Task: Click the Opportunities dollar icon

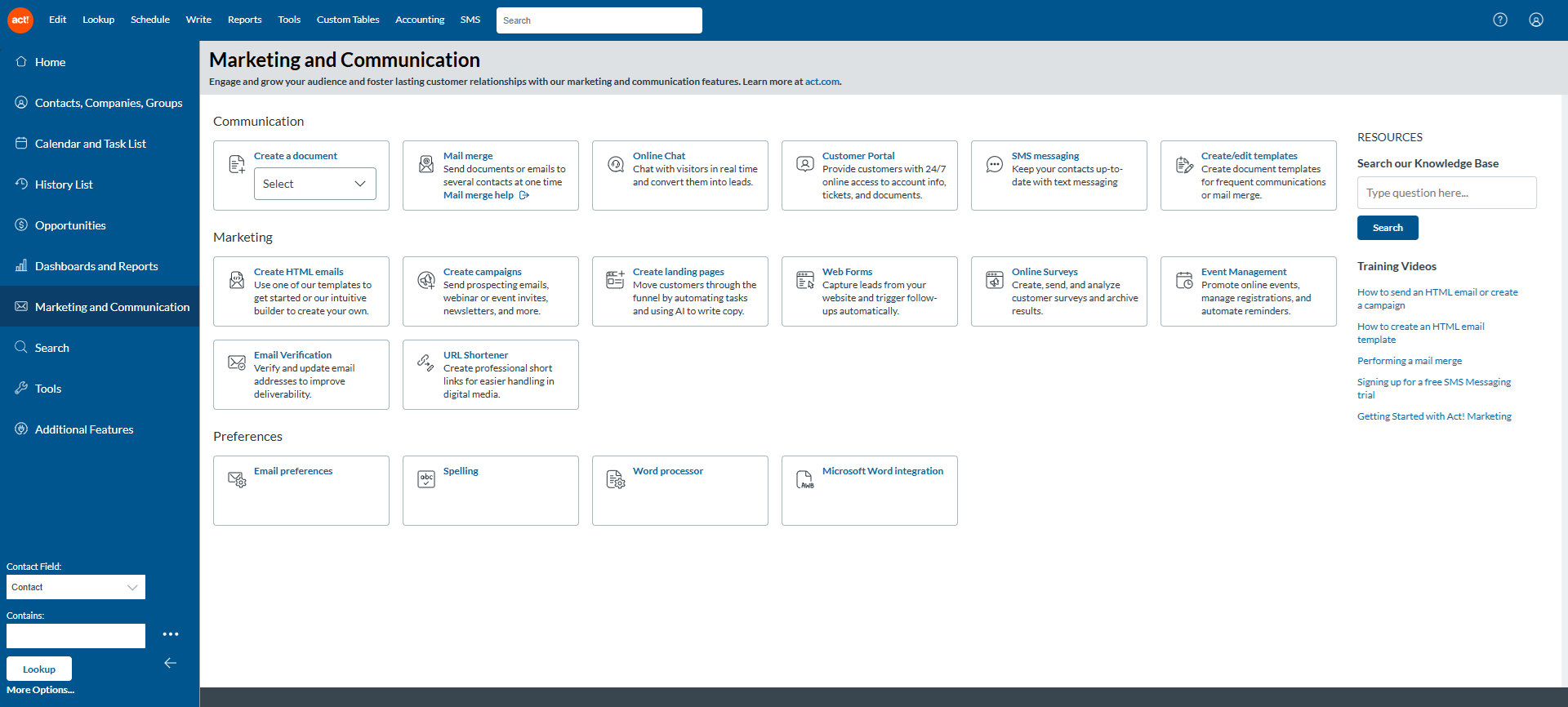Action: click(21, 225)
